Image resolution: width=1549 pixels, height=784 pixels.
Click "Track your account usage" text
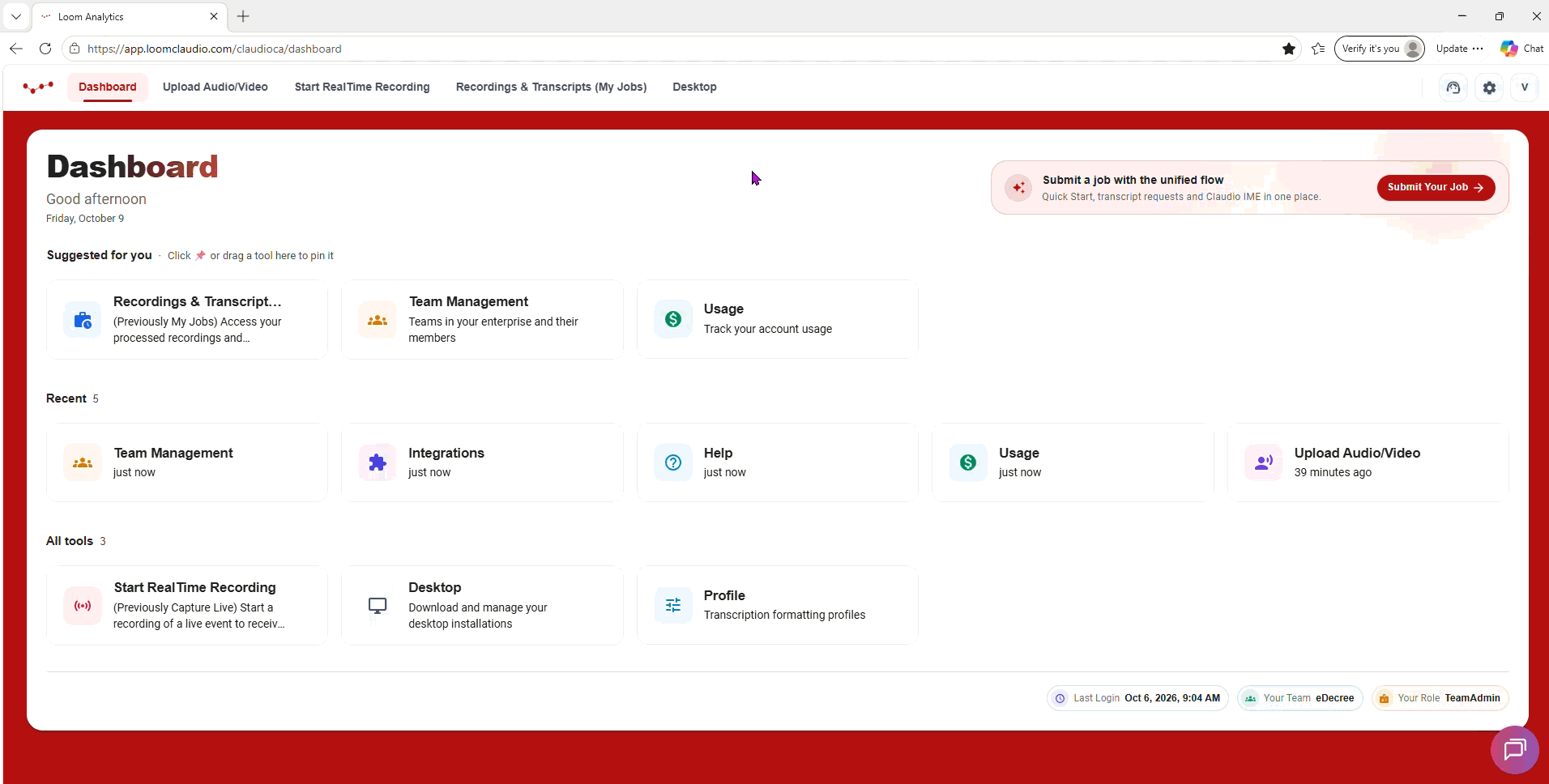pos(768,329)
